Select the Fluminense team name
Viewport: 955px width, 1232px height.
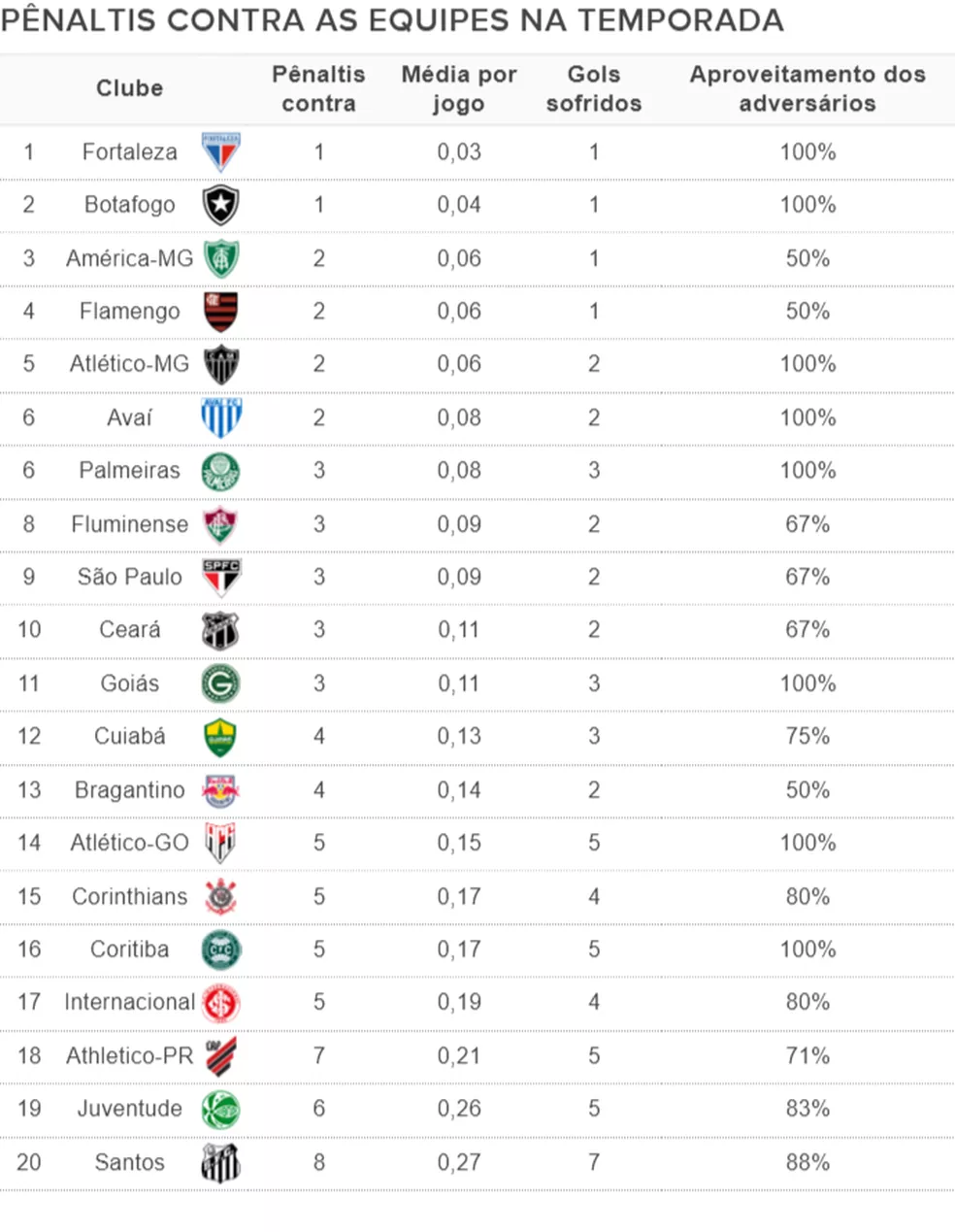pos(130,524)
